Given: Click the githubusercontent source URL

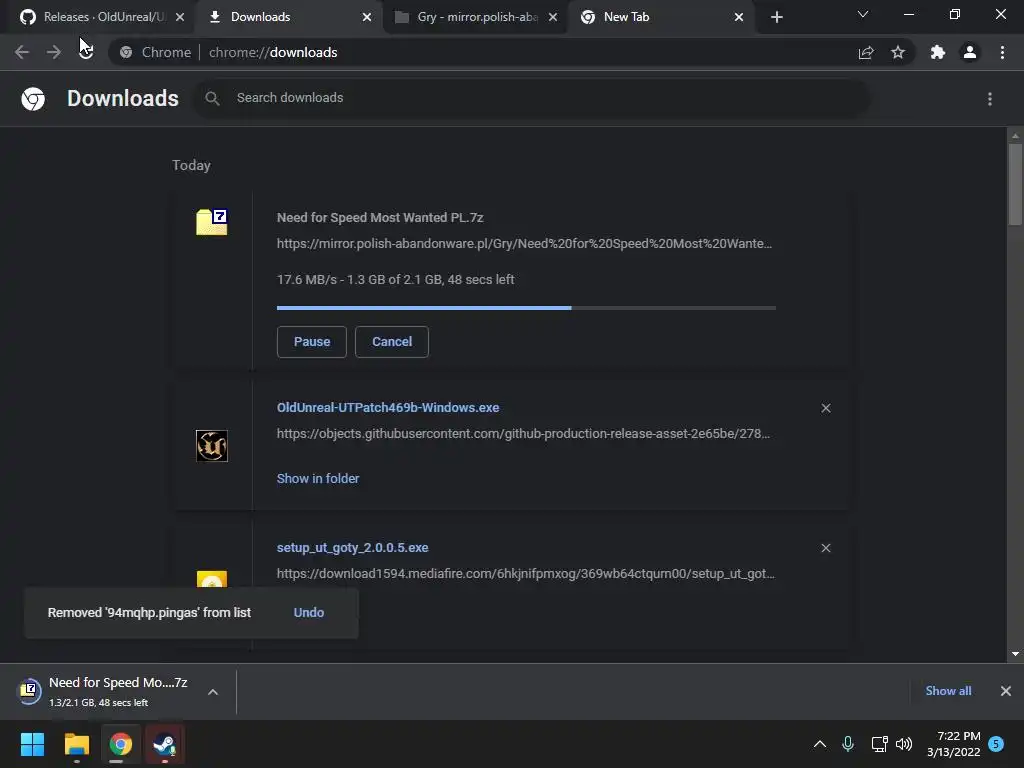Looking at the screenshot, I should [523, 434].
